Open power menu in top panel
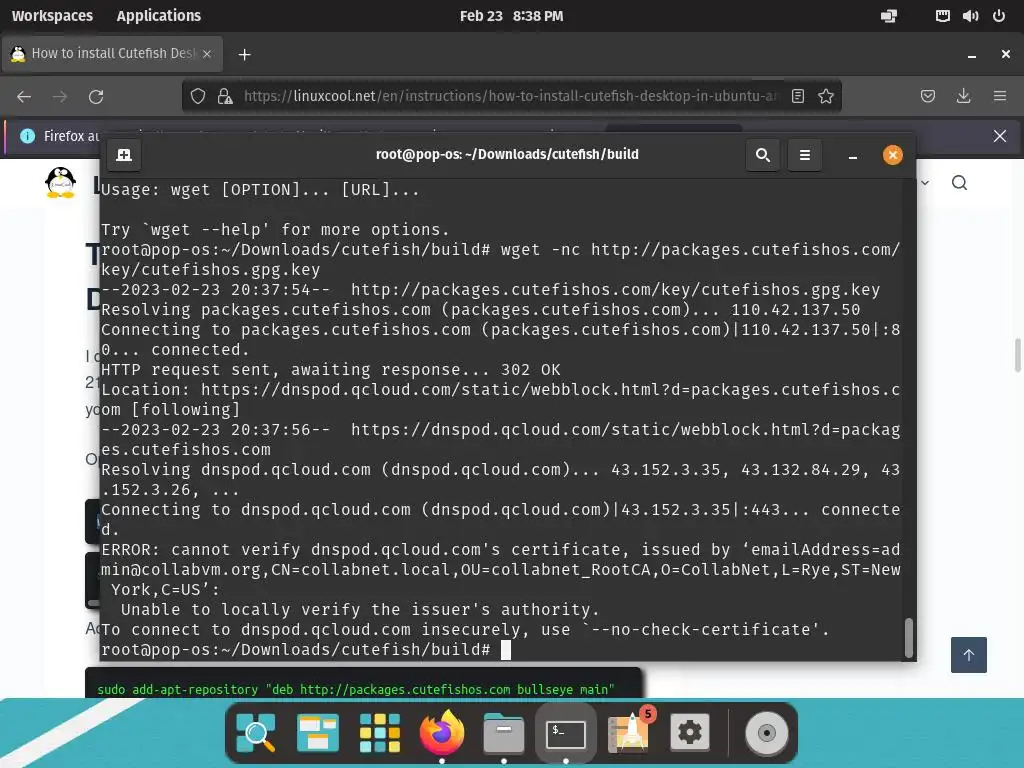Viewport: 1024px width, 768px height. [999, 16]
